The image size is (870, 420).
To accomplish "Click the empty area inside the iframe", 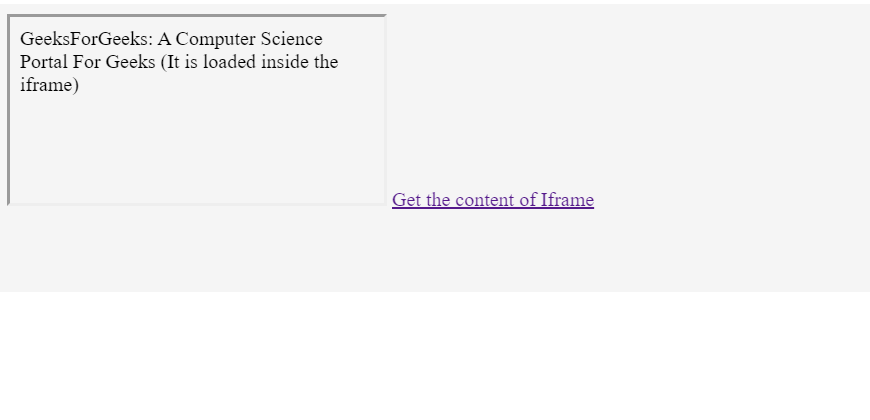I will [x=200, y=150].
